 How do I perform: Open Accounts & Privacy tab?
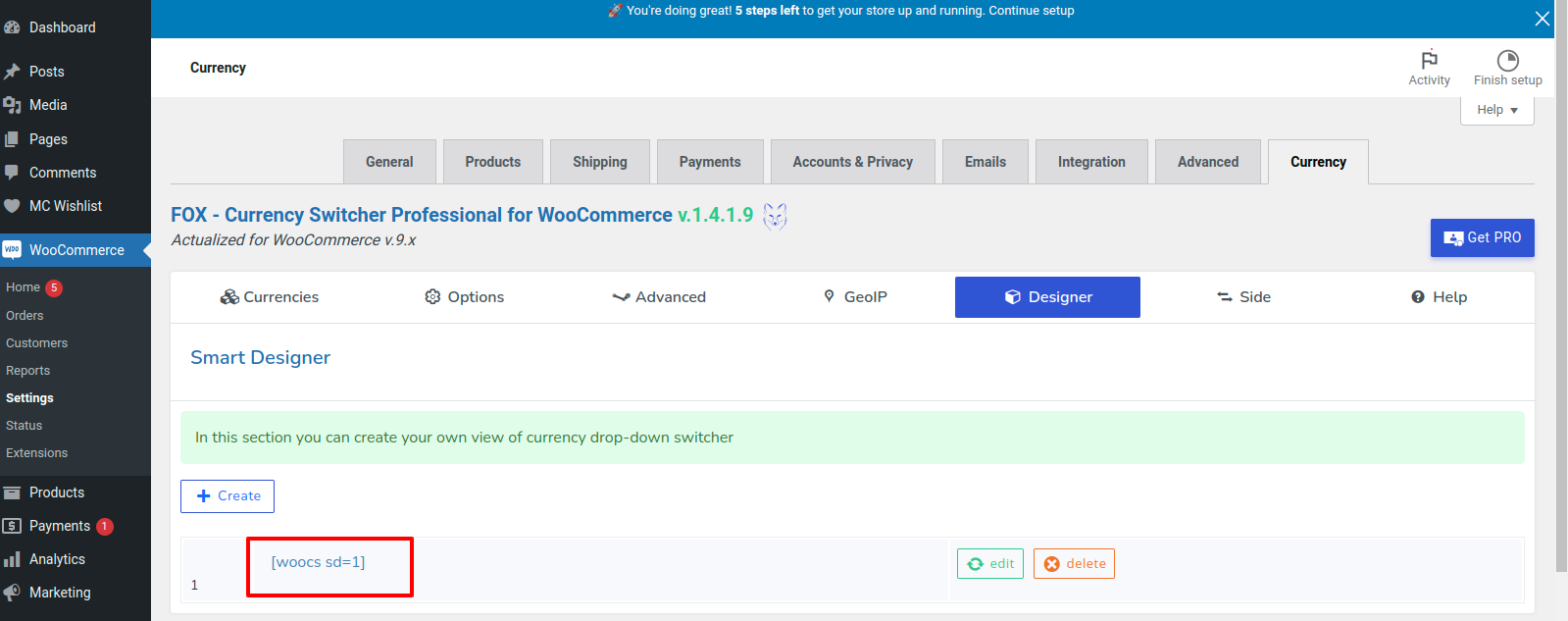point(853,162)
